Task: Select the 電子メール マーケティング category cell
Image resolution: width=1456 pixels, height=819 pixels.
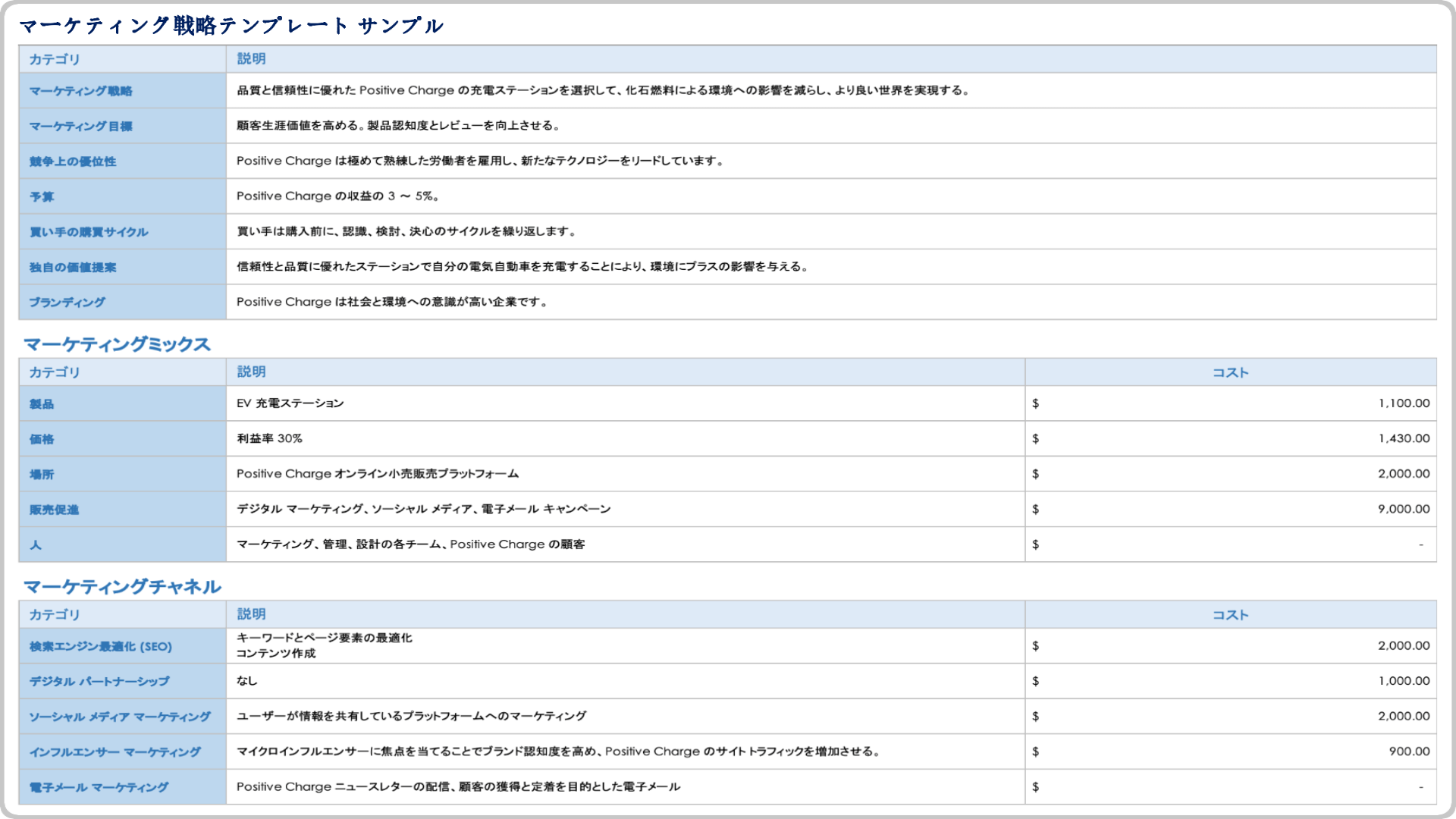Action: [x=122, y=787]
